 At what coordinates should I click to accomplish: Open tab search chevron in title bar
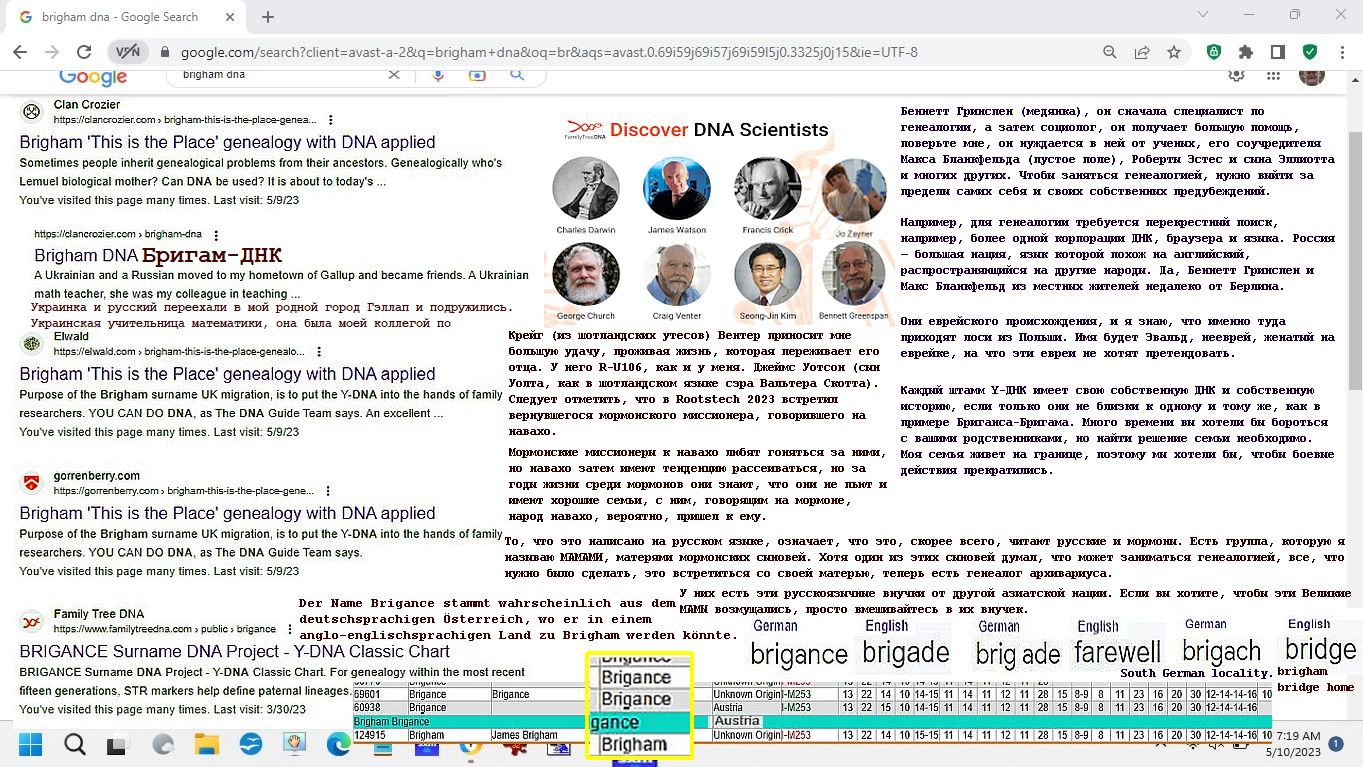1203,15
